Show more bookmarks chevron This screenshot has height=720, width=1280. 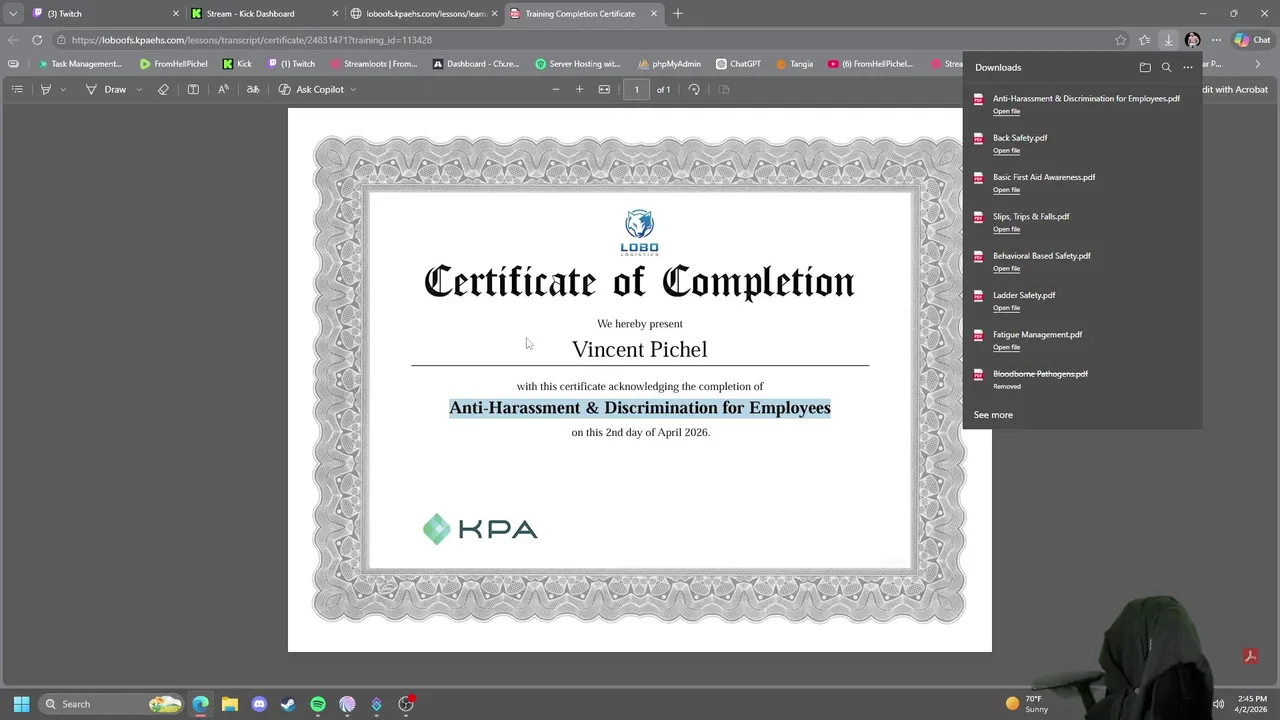(x=1258, y=64)
